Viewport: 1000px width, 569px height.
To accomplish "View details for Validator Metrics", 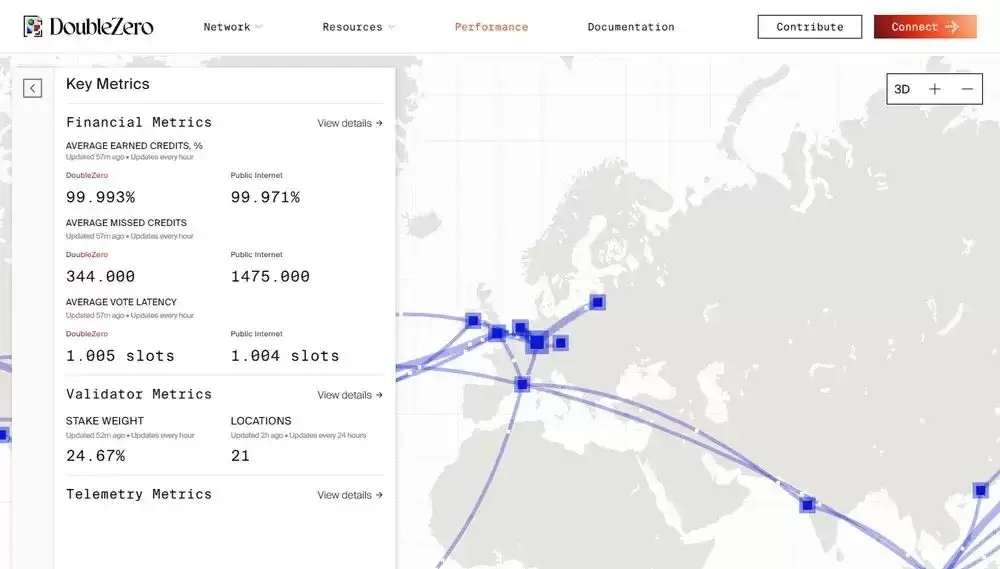I will 349,395.
